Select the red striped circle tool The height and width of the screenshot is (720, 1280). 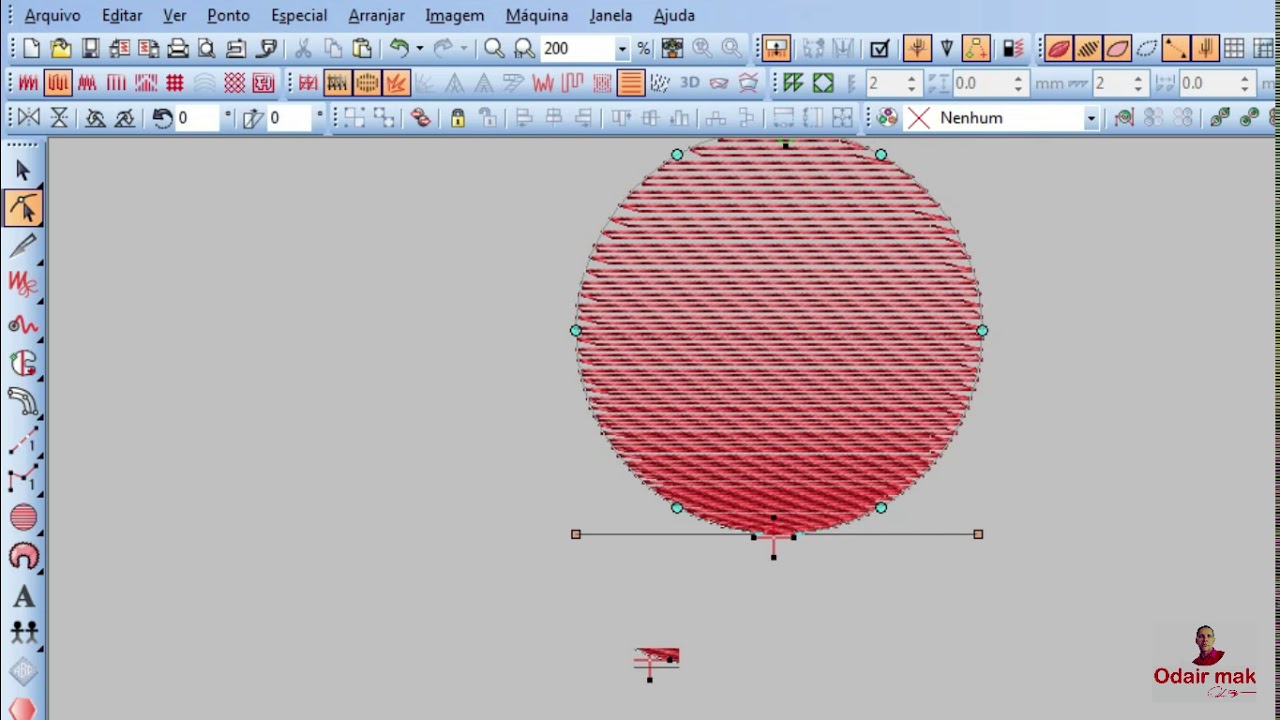tap(23, 518)
